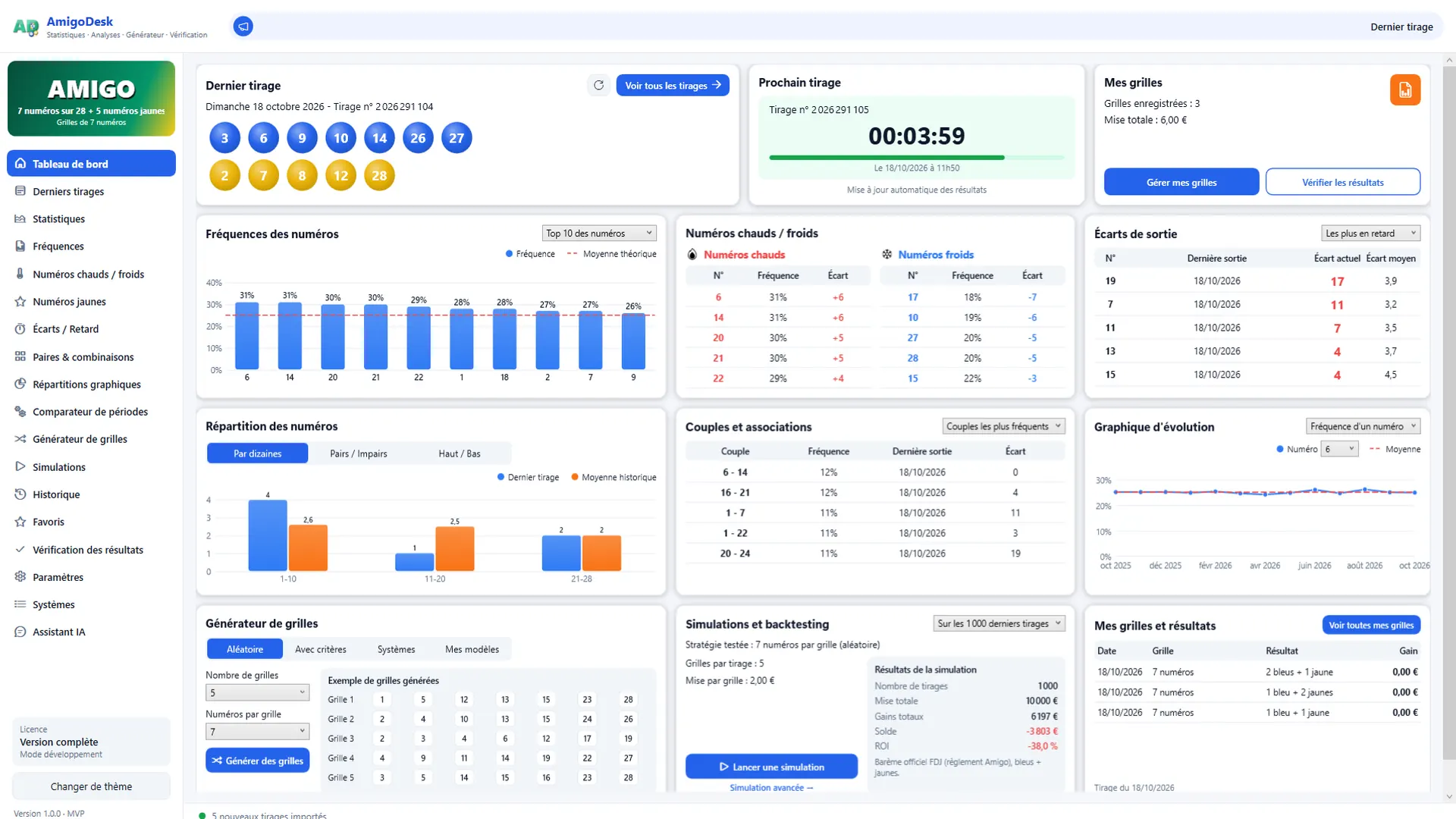The image size is (1456, 819).
Task: Open the Numéro 6 selector dropdown
Action: click(1339, 449)
